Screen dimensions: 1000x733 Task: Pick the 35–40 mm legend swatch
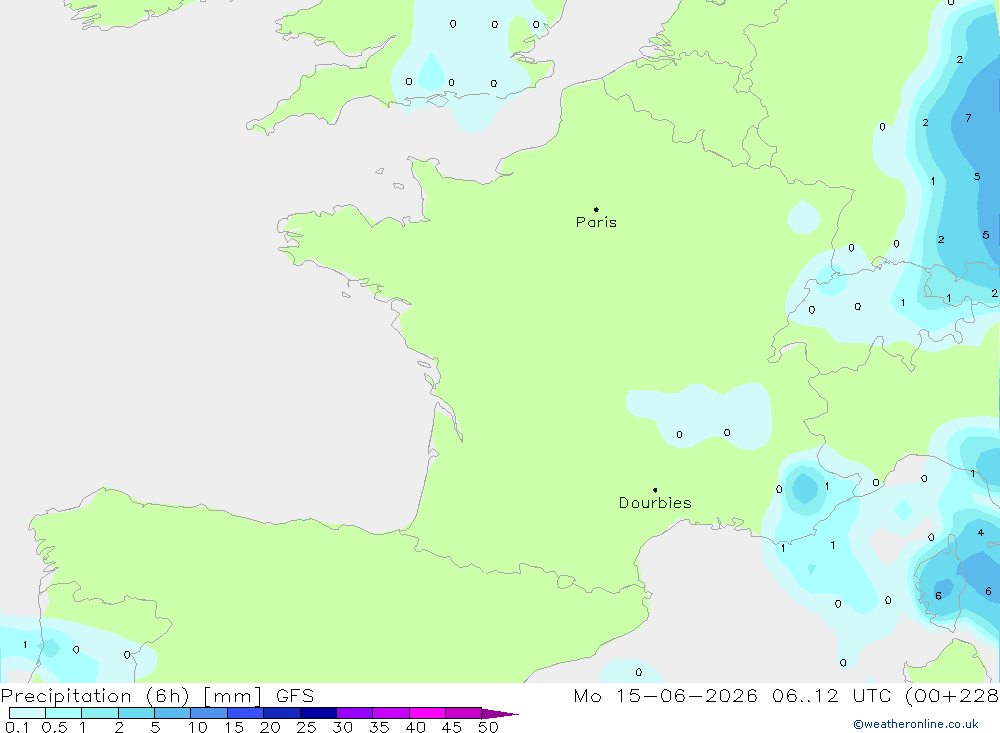point(391,713)
